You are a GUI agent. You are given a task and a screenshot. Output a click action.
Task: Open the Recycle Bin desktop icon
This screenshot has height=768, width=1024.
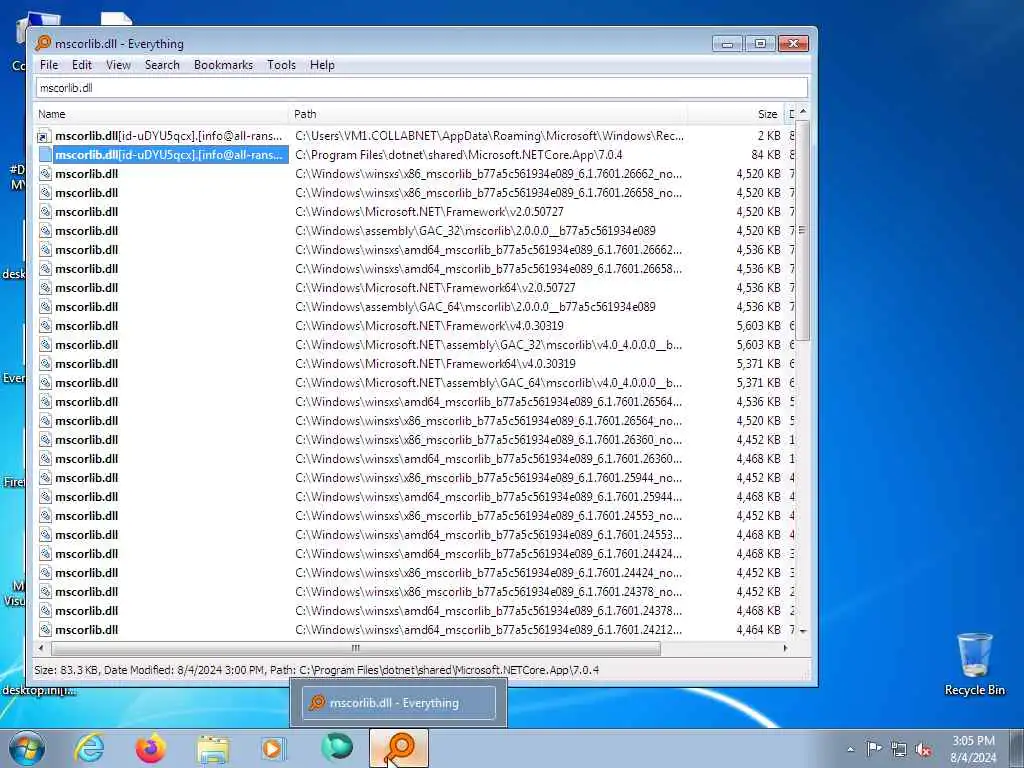click(974, 664)
